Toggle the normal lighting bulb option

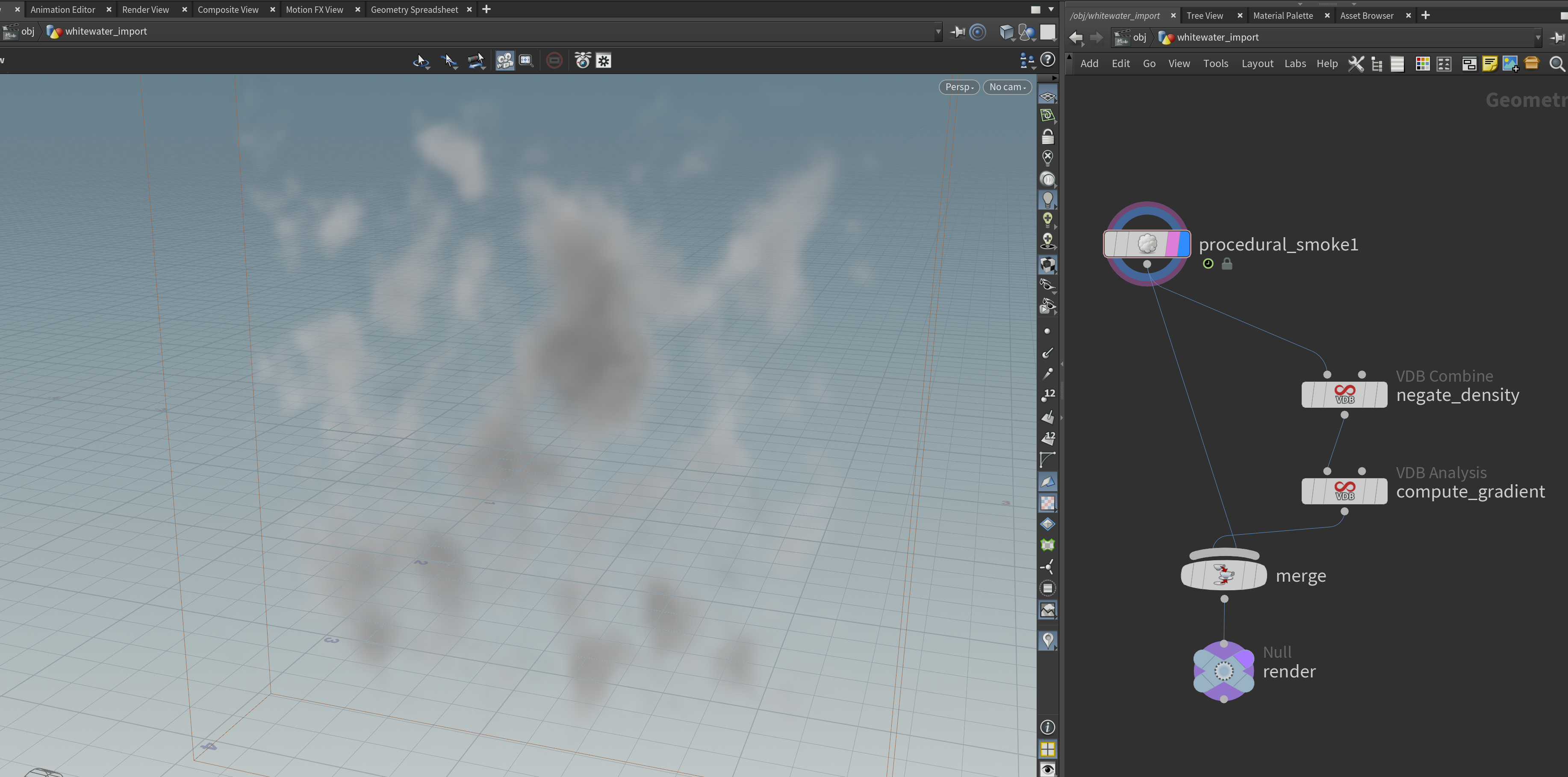pyautogui.click(x=1047, y=200)
